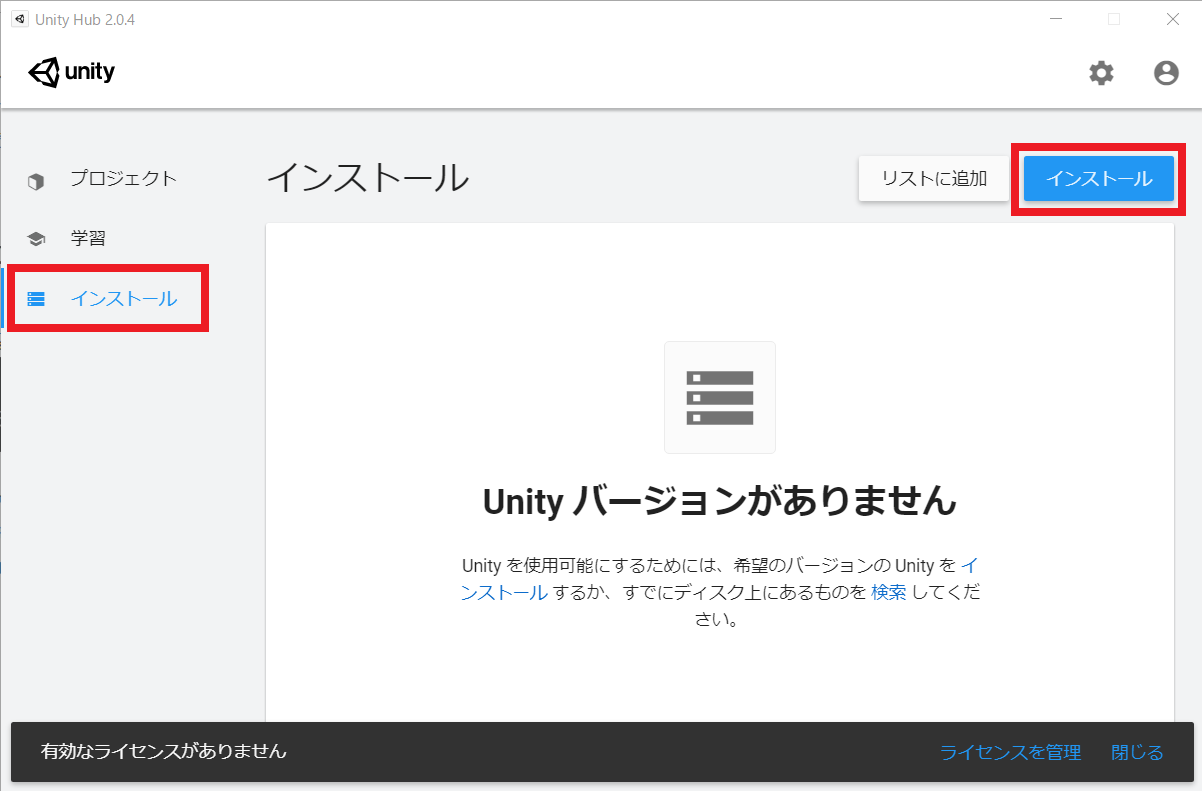Viewport: 1202px width, 791px height.
Task: Click the インストール sidebar list icon
Action: pos(37,297)
